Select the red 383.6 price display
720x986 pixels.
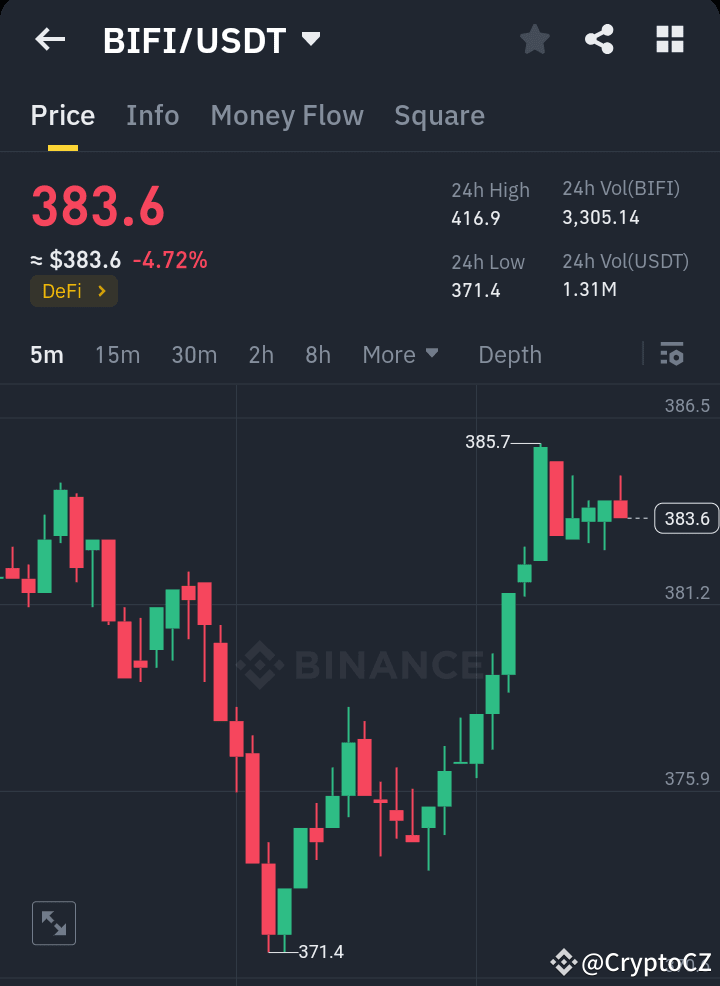(x=97, y=207)
